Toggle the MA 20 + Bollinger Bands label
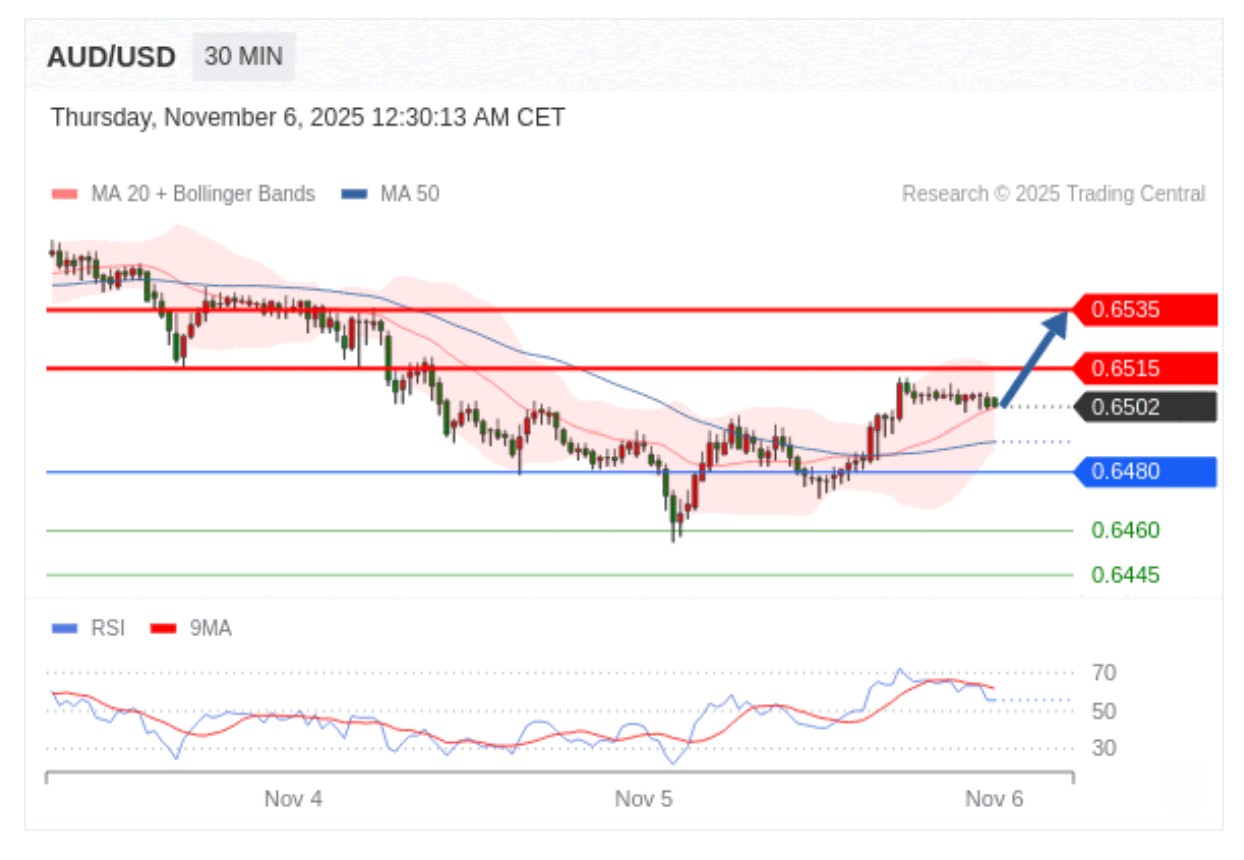 pos(203,194)
